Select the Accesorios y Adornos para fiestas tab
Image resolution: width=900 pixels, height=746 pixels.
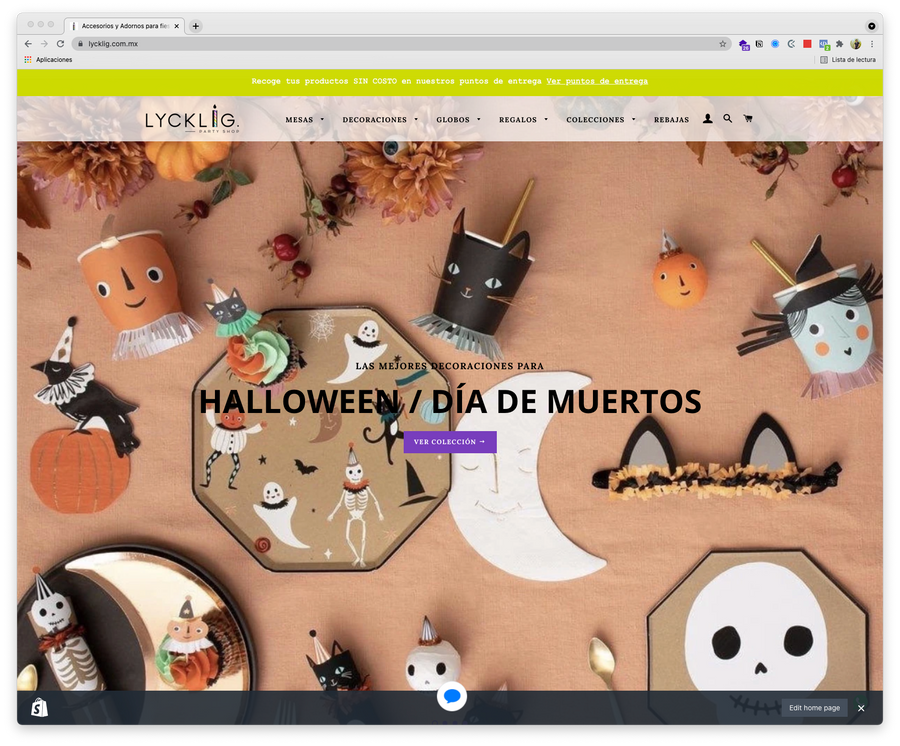tap(124, 26)
